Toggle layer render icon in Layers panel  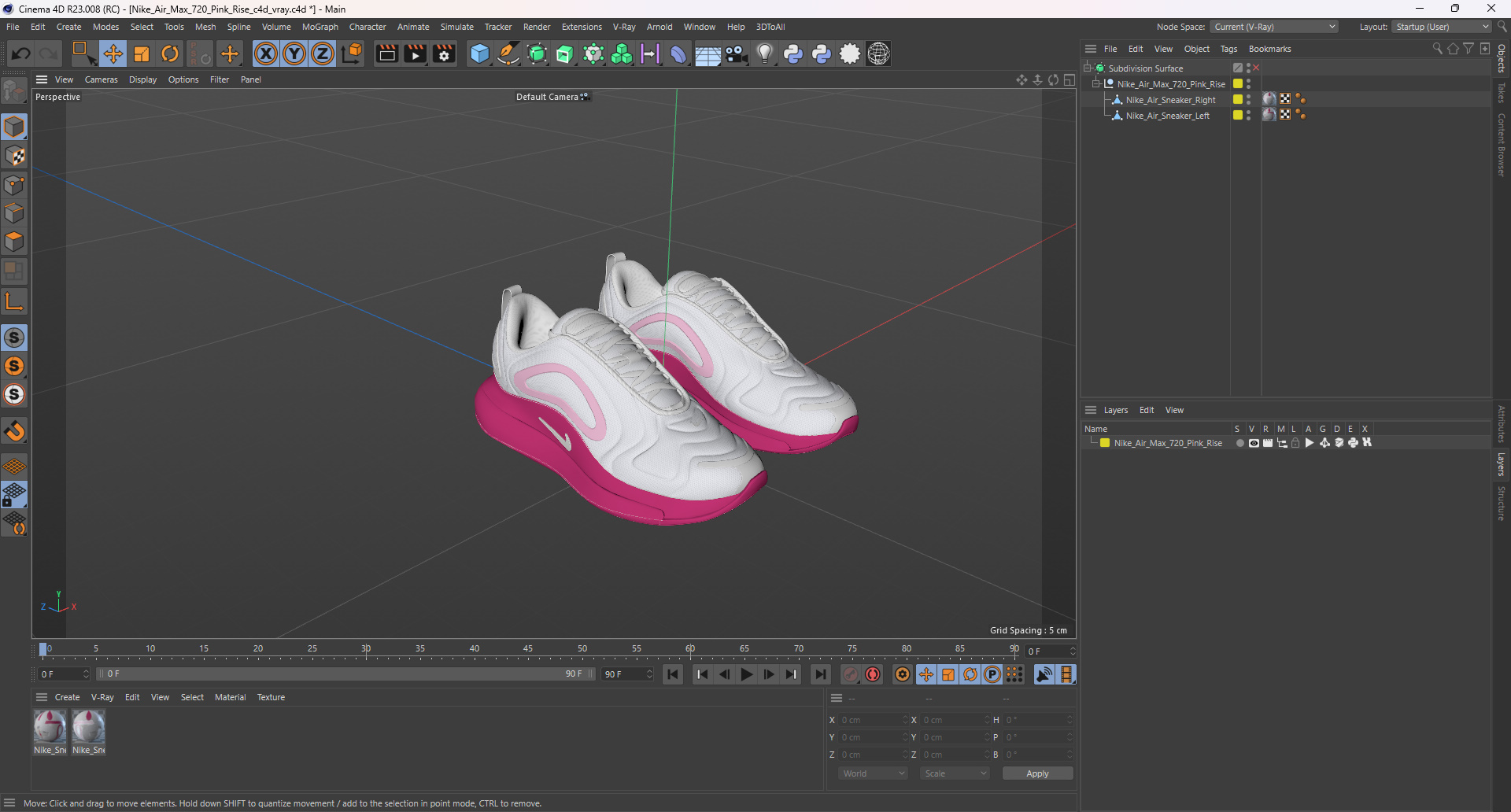tap(1267, 443)
